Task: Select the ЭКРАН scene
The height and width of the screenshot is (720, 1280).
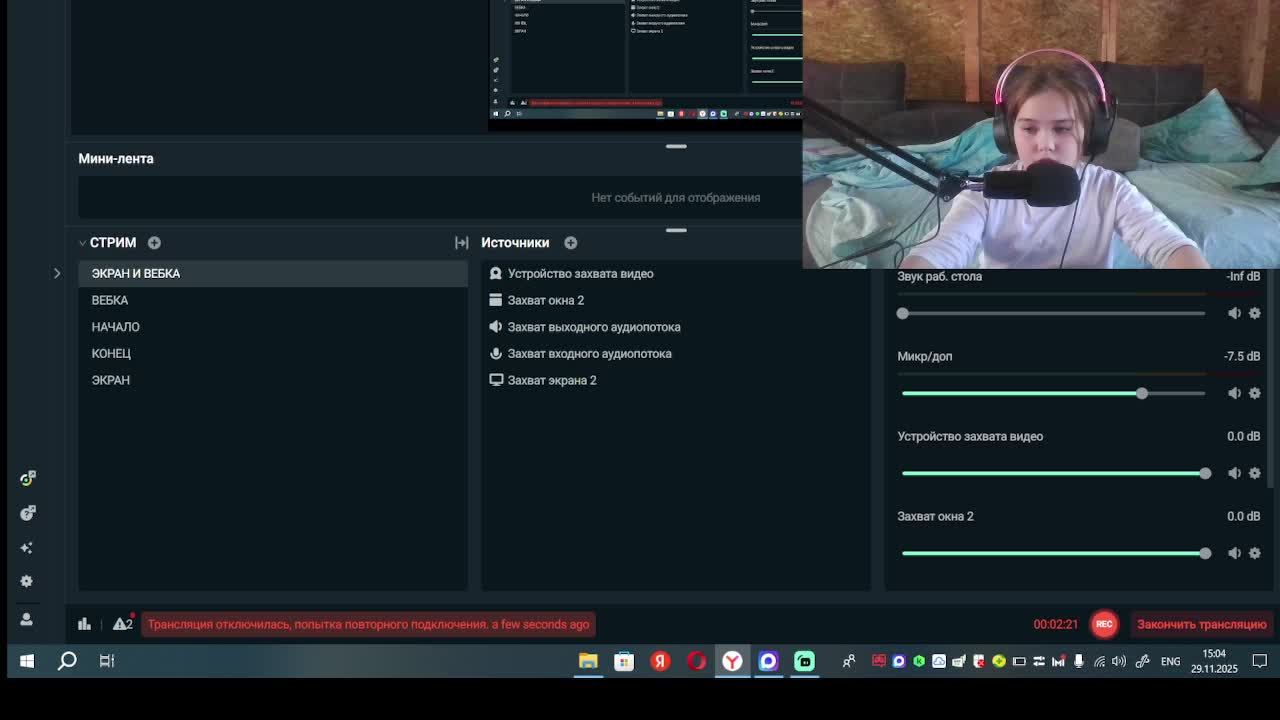Action: [x=273, y=380]
